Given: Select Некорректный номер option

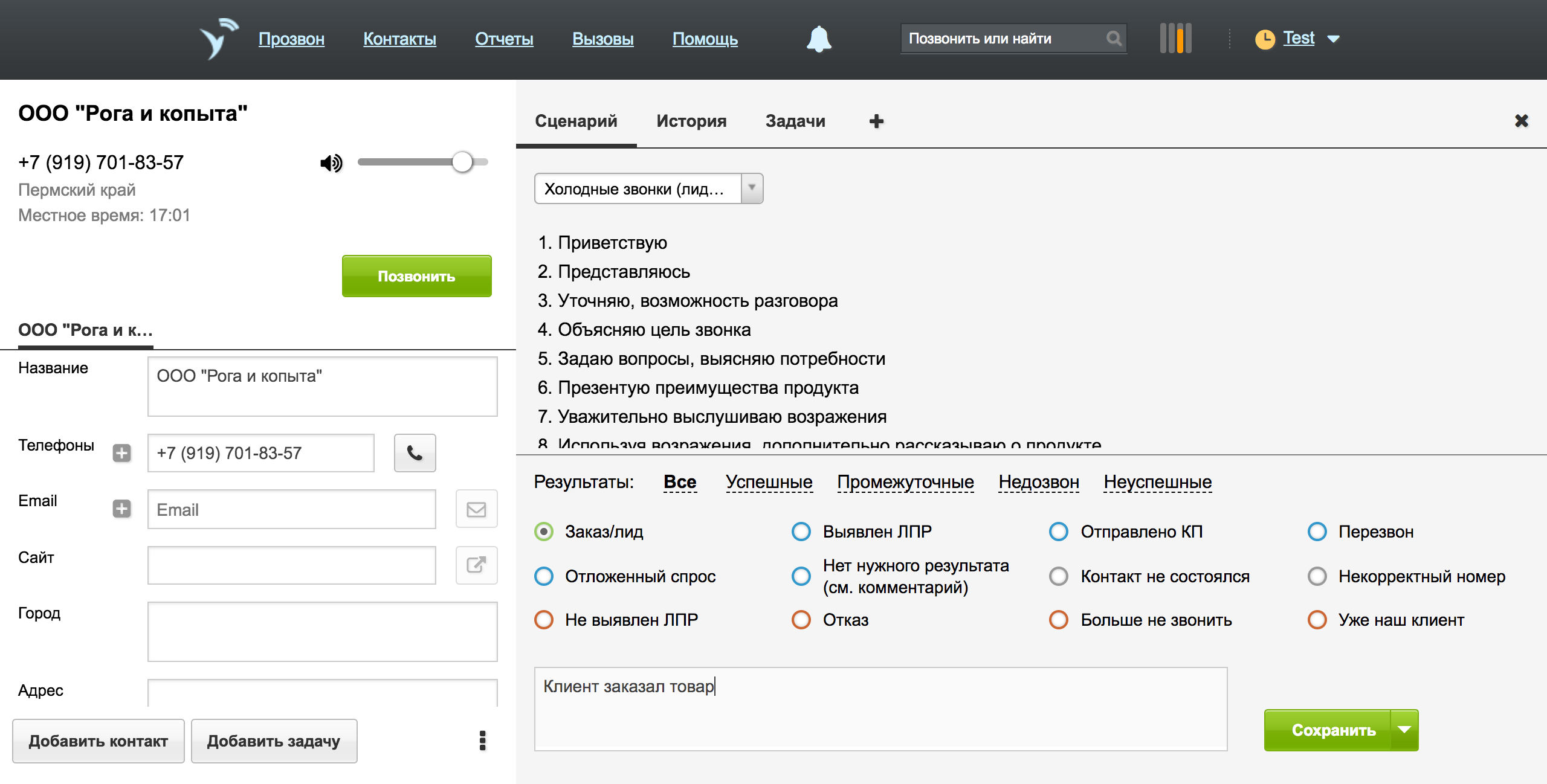Looking at the screenshot, I should pyautogui.click(x=1317, y=576).
